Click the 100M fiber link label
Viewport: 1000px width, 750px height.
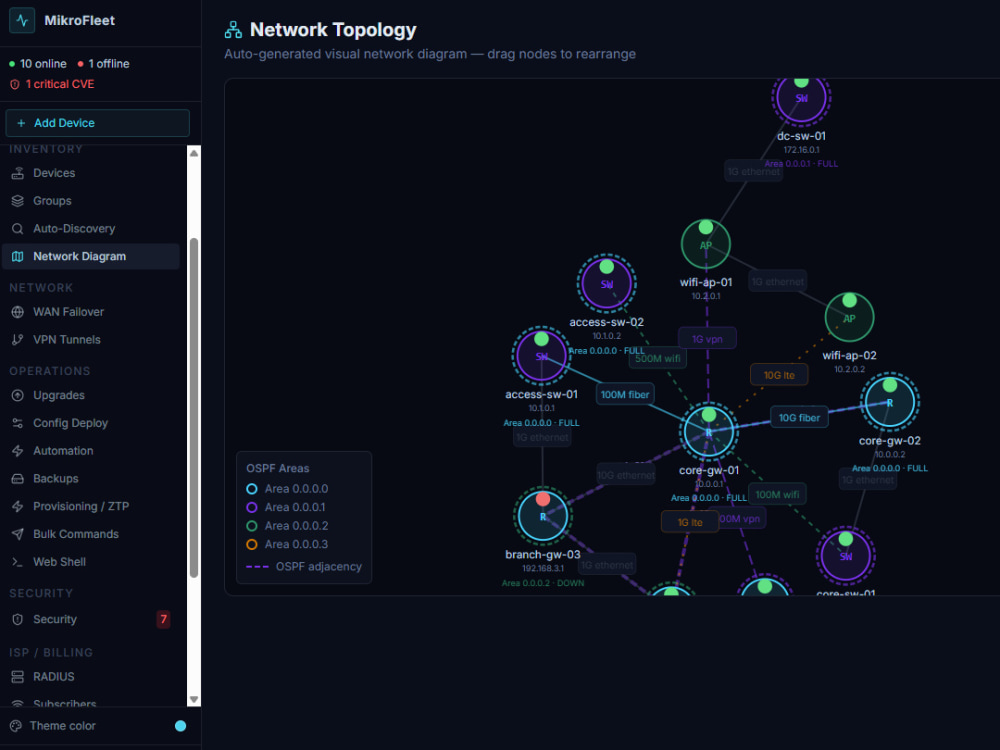625,395
